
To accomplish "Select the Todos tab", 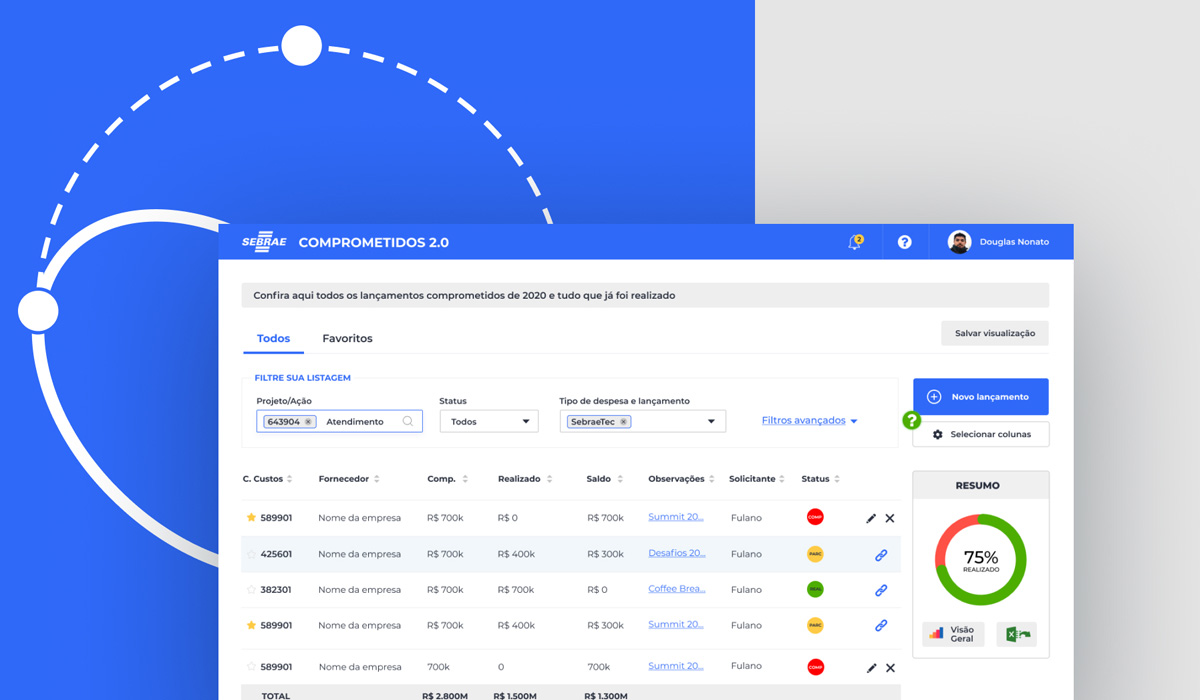I will point(273,339).
